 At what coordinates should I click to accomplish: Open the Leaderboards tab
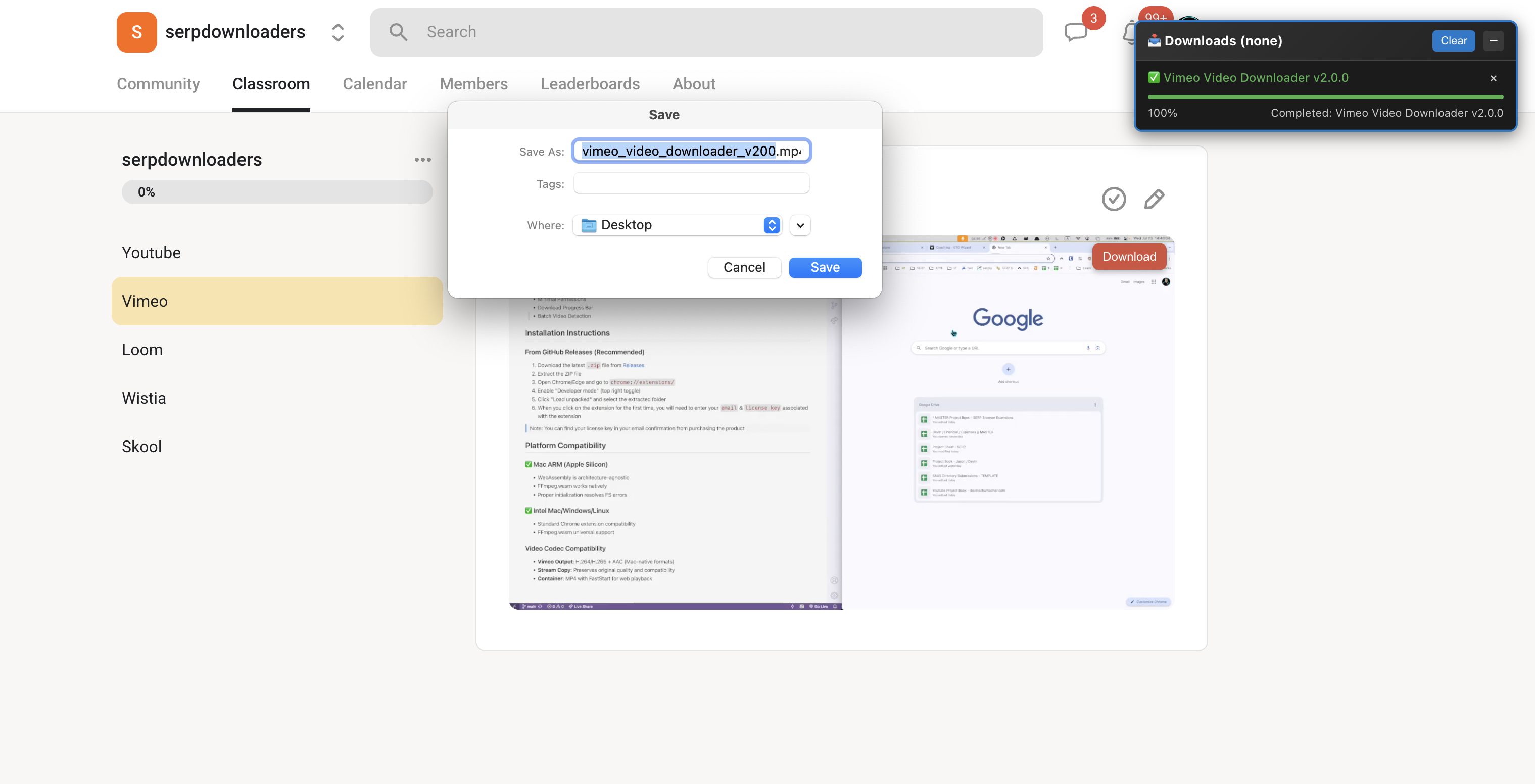590,84
